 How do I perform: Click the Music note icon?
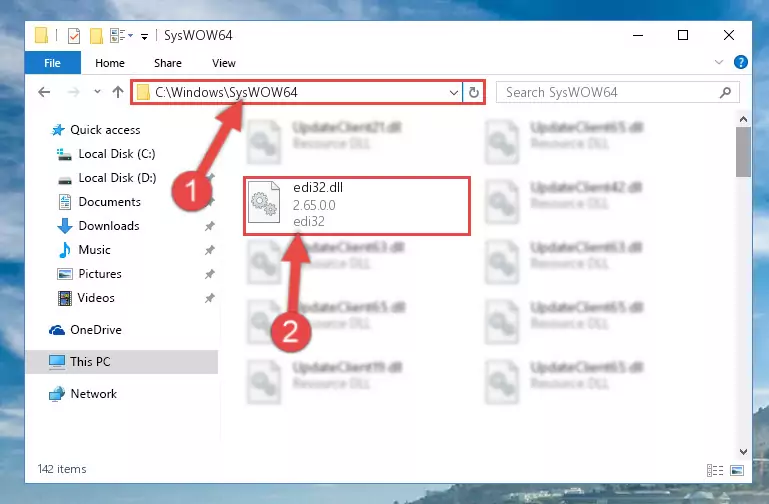64,250
